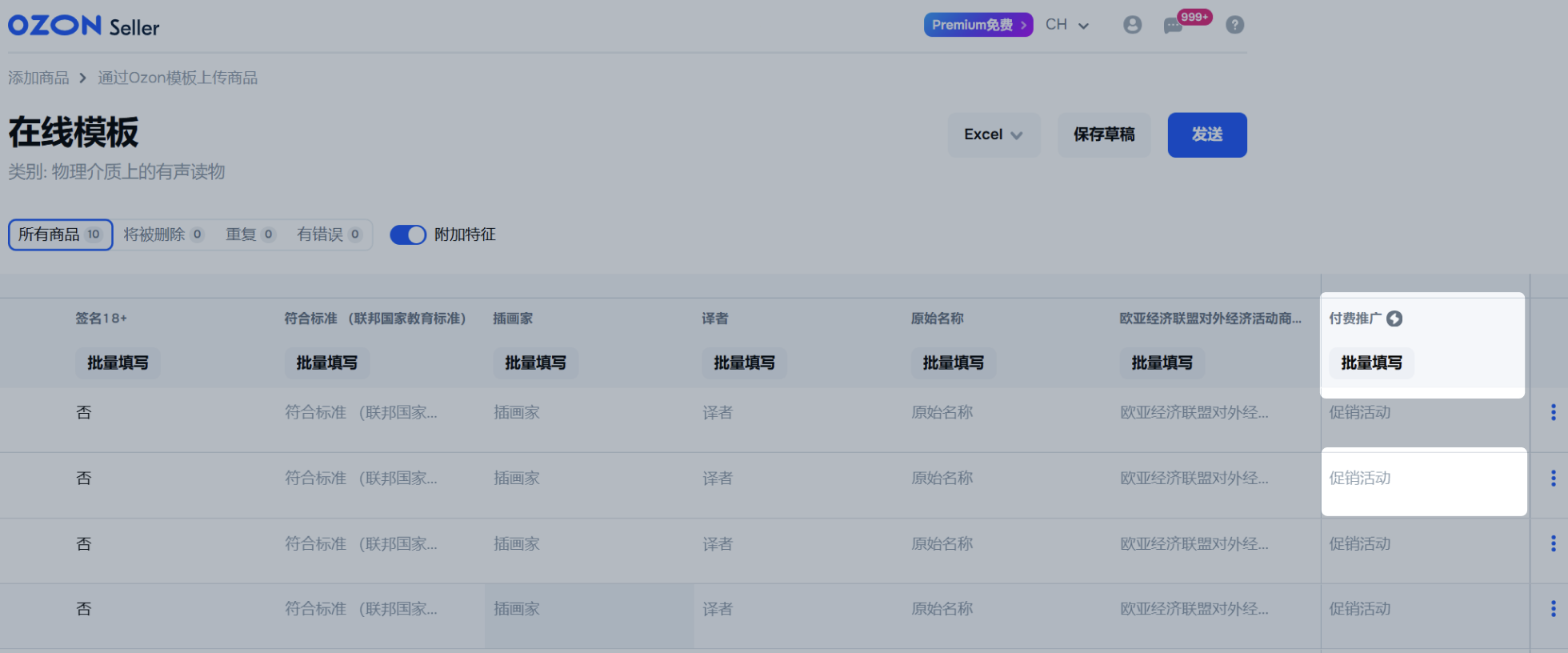
Task: Open the three-dot menu for the fourth row
Action: [1553, 609]
